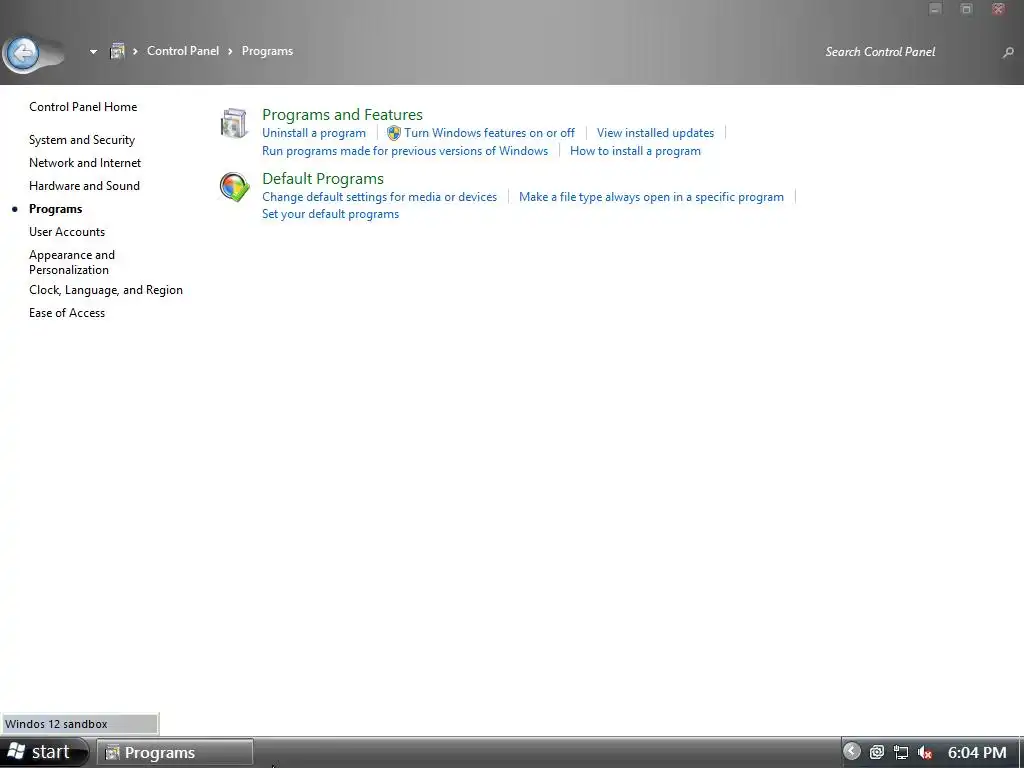Screen dimensions: 1024x768
Task: Select the Programs taskbar button
Action: (175, 752)
